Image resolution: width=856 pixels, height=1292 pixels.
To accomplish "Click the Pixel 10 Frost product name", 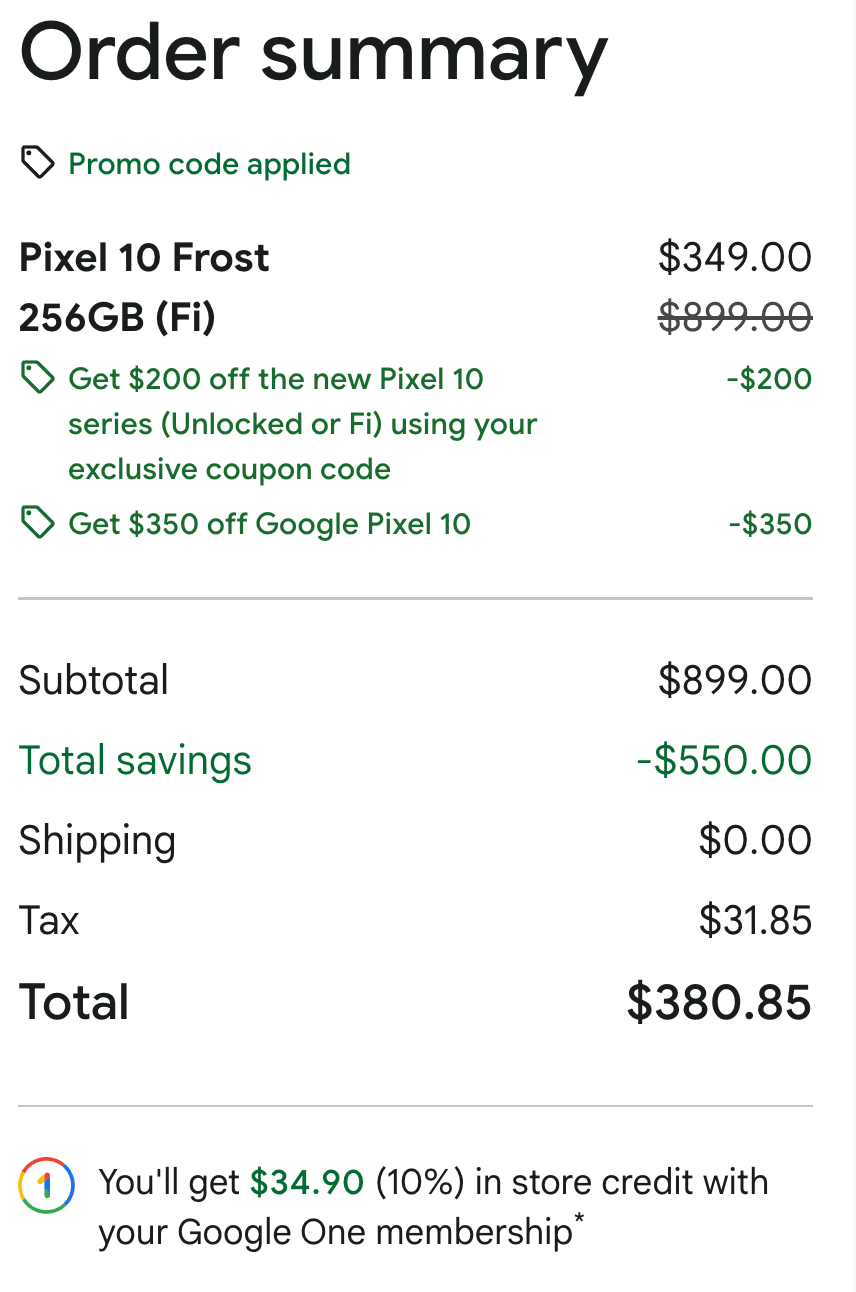I will click(x=144, y=258).
